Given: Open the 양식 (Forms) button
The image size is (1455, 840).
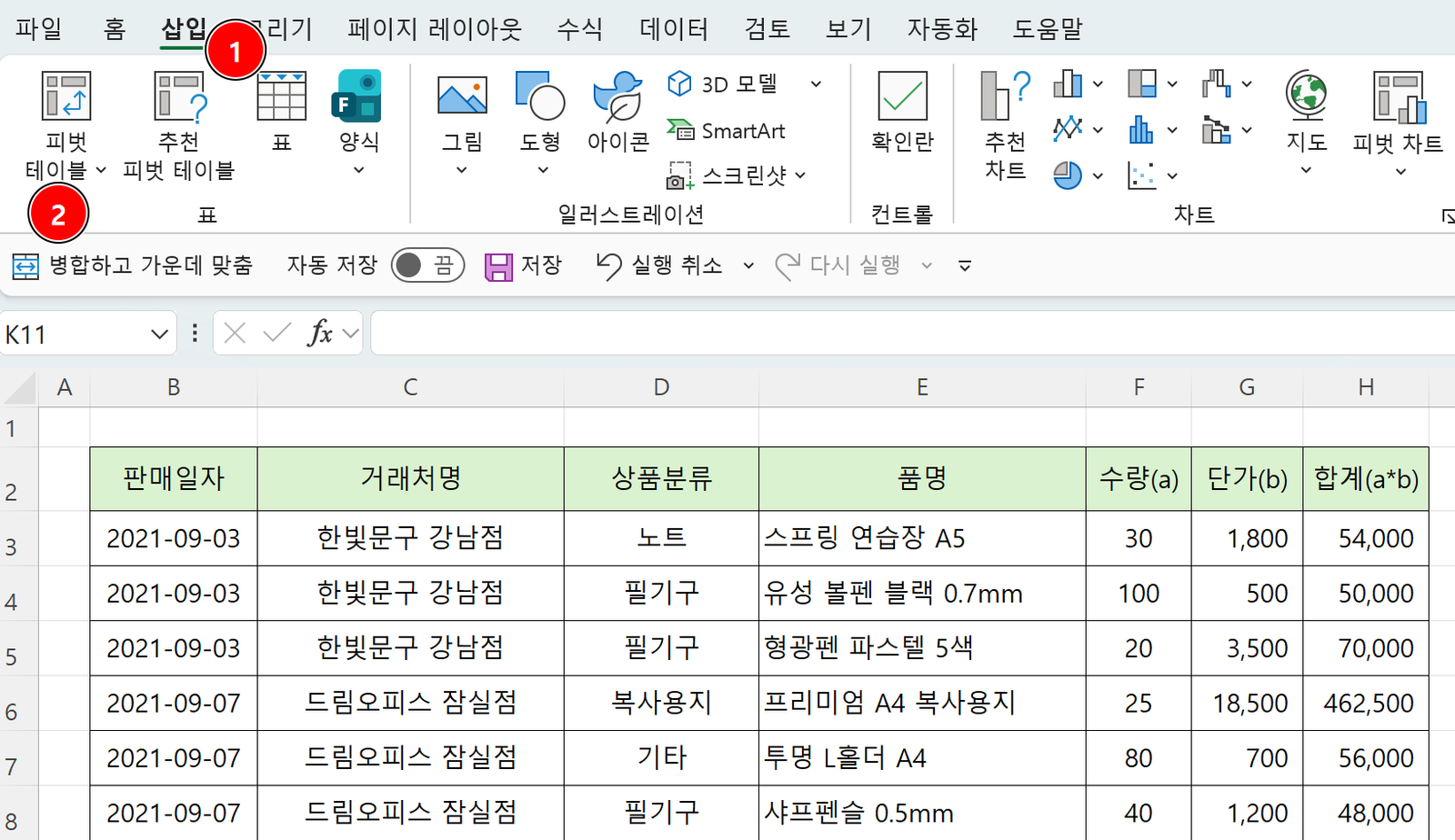Looking at the screenshot, I should coord(358,123).
